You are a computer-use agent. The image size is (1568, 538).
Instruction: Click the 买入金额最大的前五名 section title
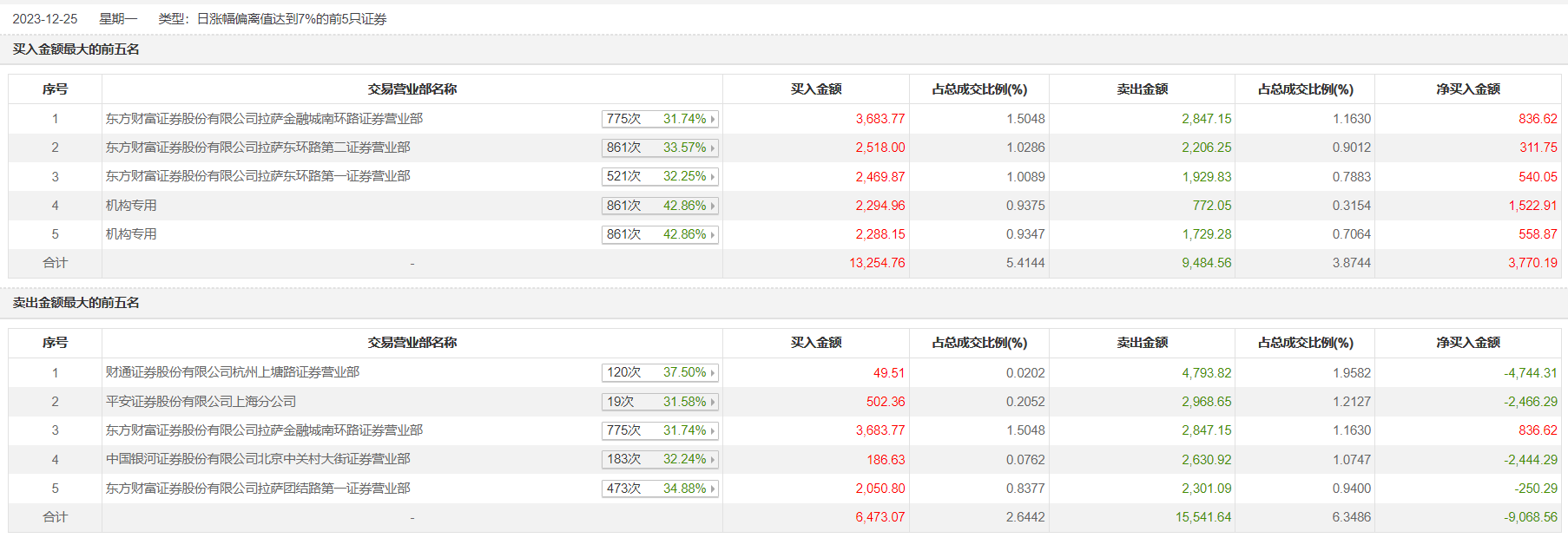point(76,49)
